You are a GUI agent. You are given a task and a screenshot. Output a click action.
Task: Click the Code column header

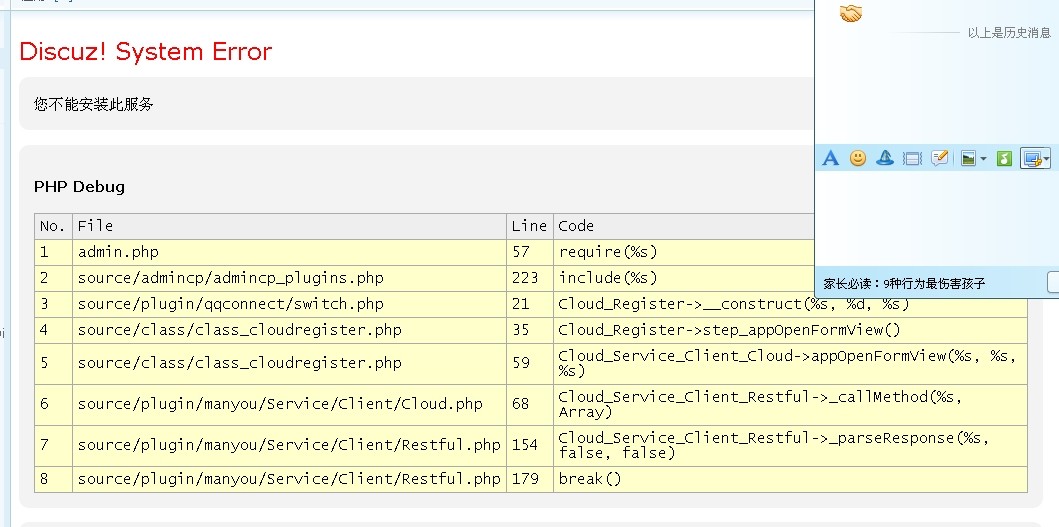click(x=683, y=226)
